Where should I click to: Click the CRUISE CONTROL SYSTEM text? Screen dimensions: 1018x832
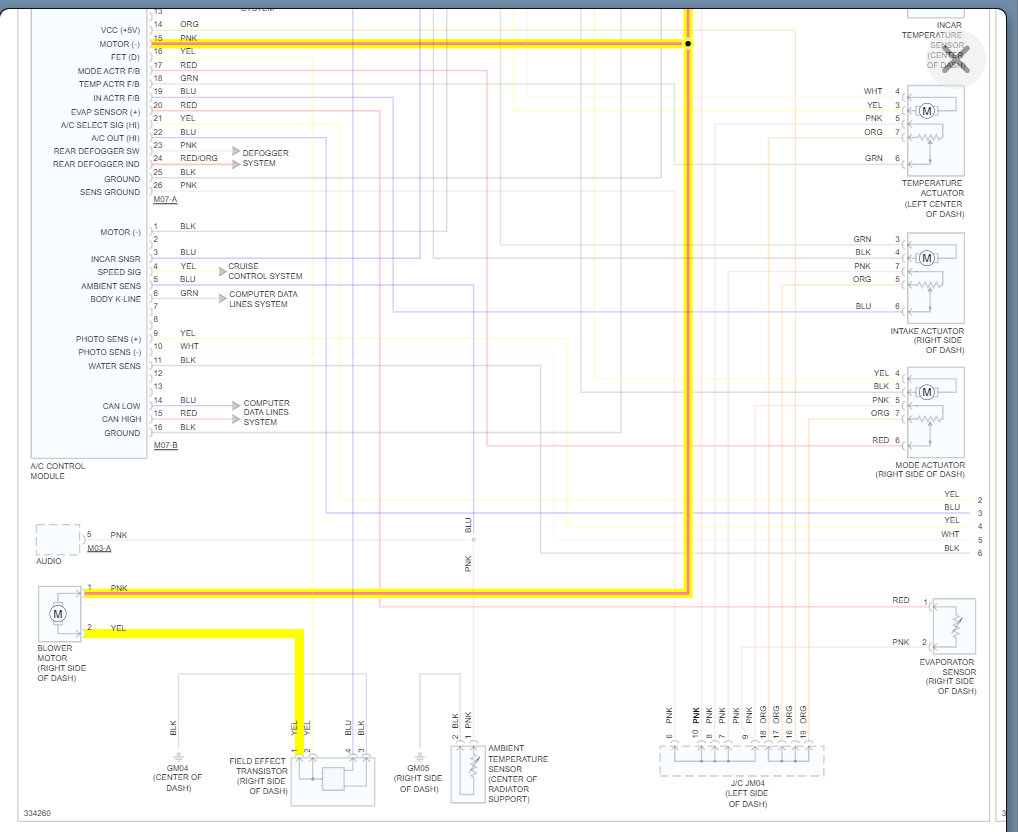coord(265,271)
